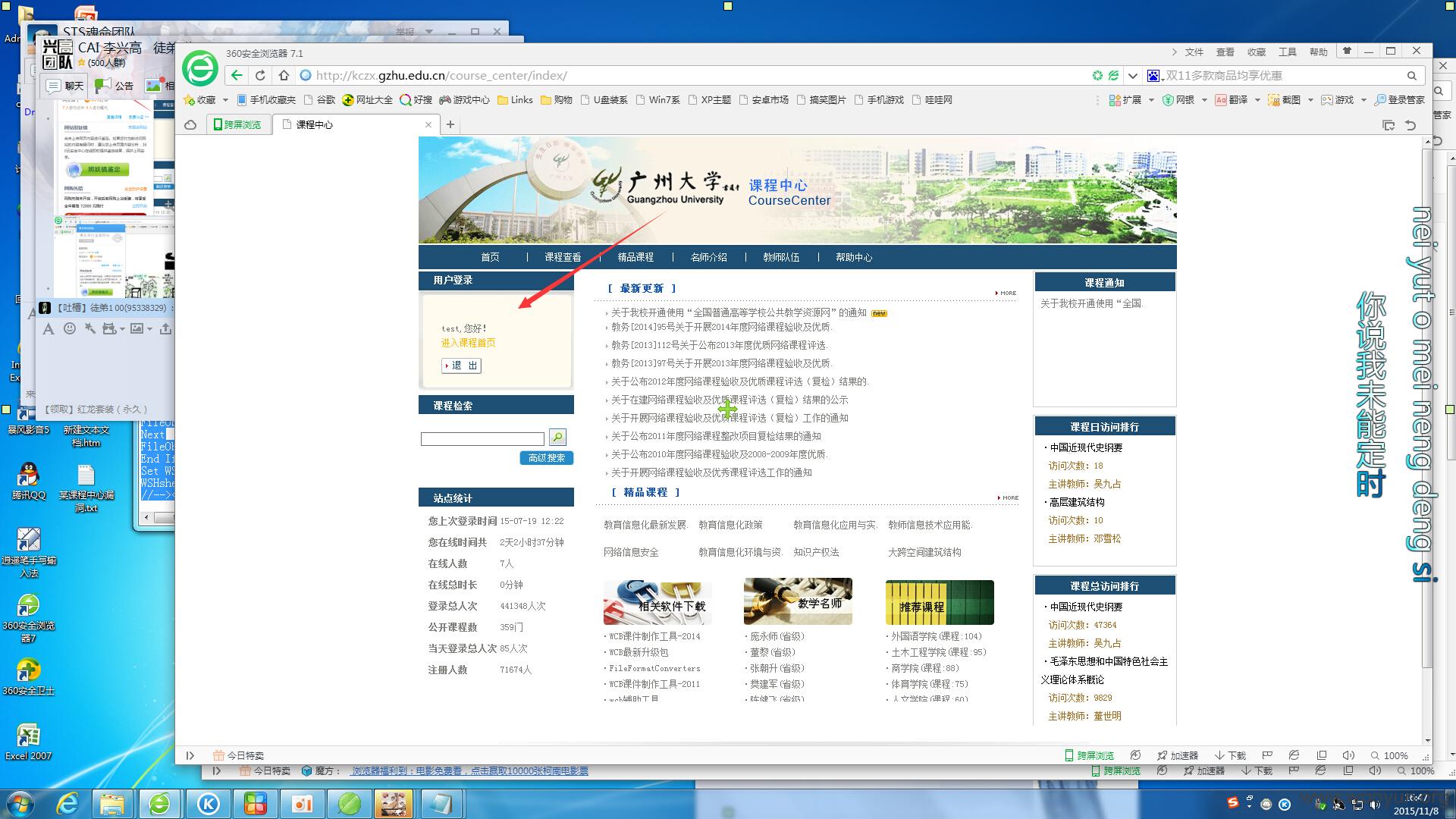The image size is (1456, 819).
Task: Expand the 游戏 dropdown in the toolbar
Action: pyautogui.click(x=1363, y=100)
